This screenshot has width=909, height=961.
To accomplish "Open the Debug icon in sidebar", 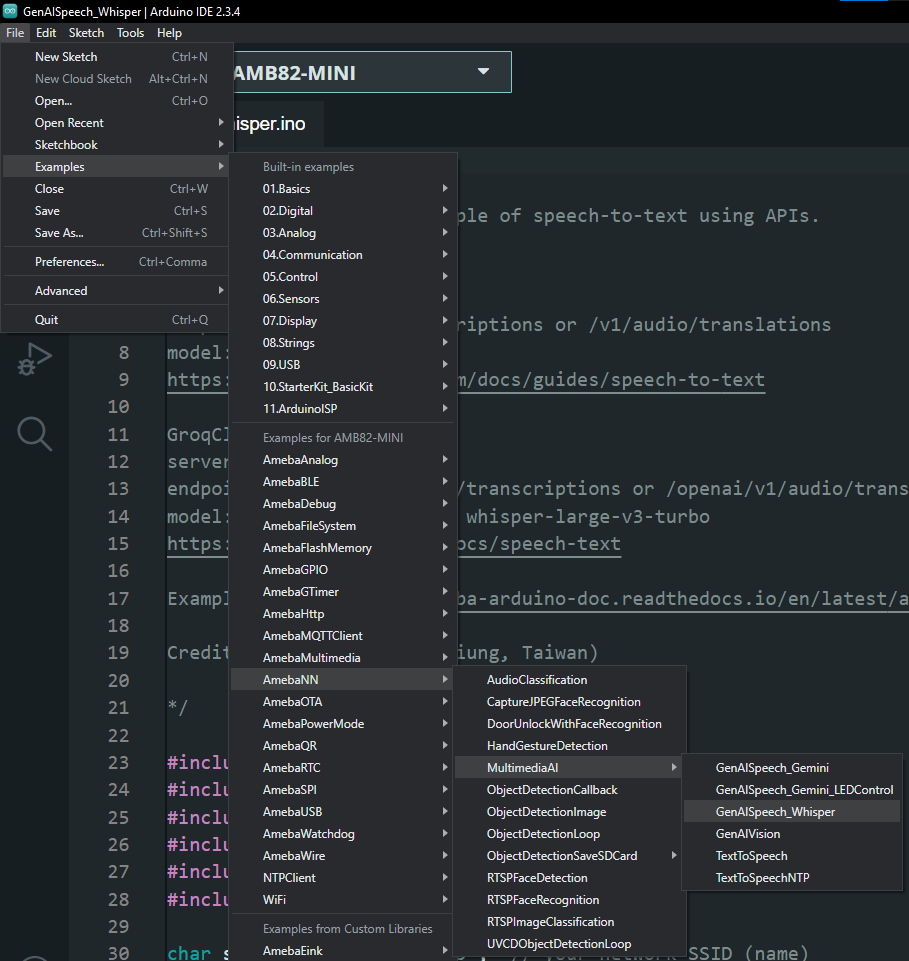I will [x=34, y=359].
